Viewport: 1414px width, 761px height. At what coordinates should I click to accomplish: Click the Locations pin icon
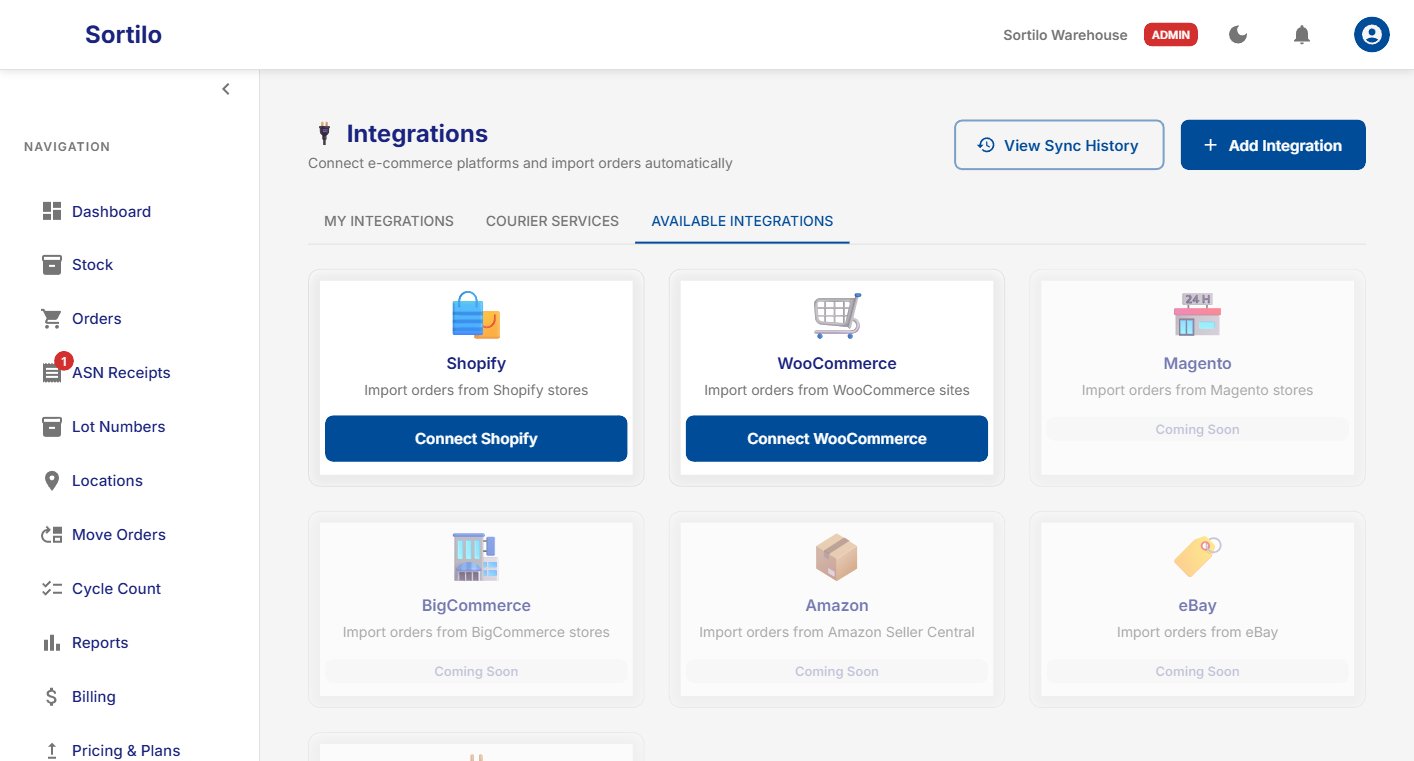point(52,481)
